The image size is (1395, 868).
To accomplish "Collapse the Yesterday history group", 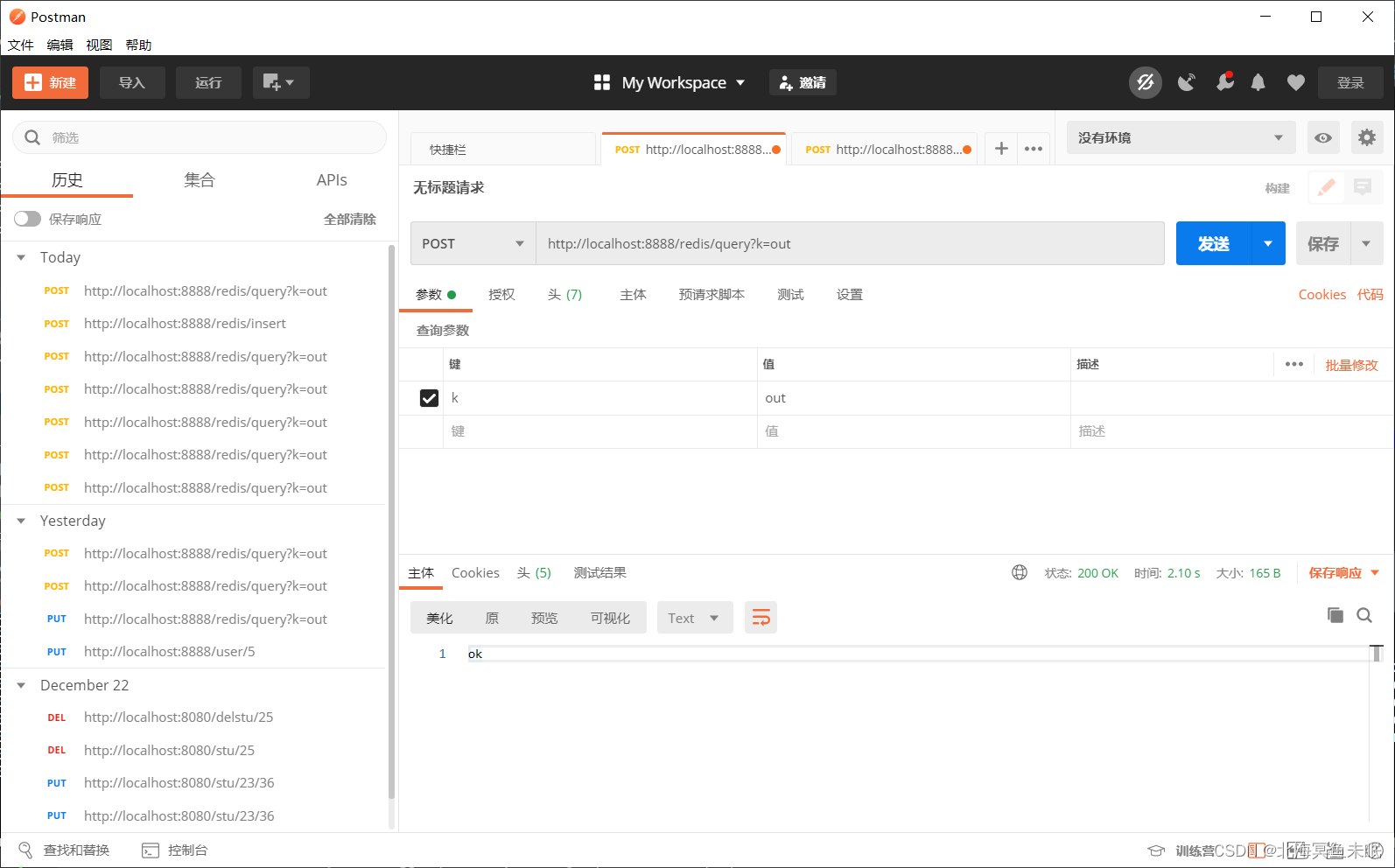I will (21, 521).
